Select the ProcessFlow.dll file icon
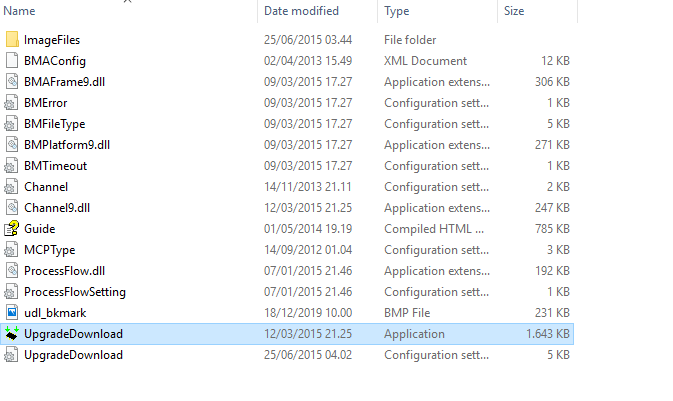Image resolution: width=673 pixels, height=401 pixels. (x=12, y=270)
